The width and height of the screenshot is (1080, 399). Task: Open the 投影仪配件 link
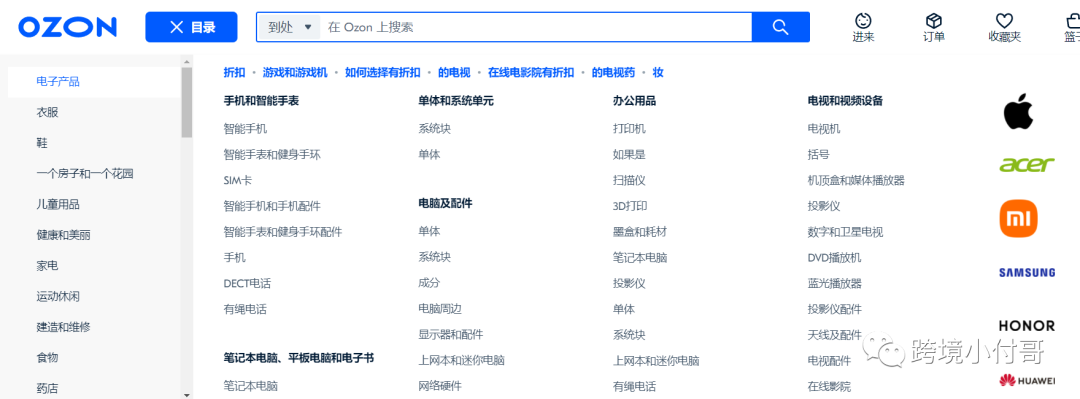click(835, 309)
